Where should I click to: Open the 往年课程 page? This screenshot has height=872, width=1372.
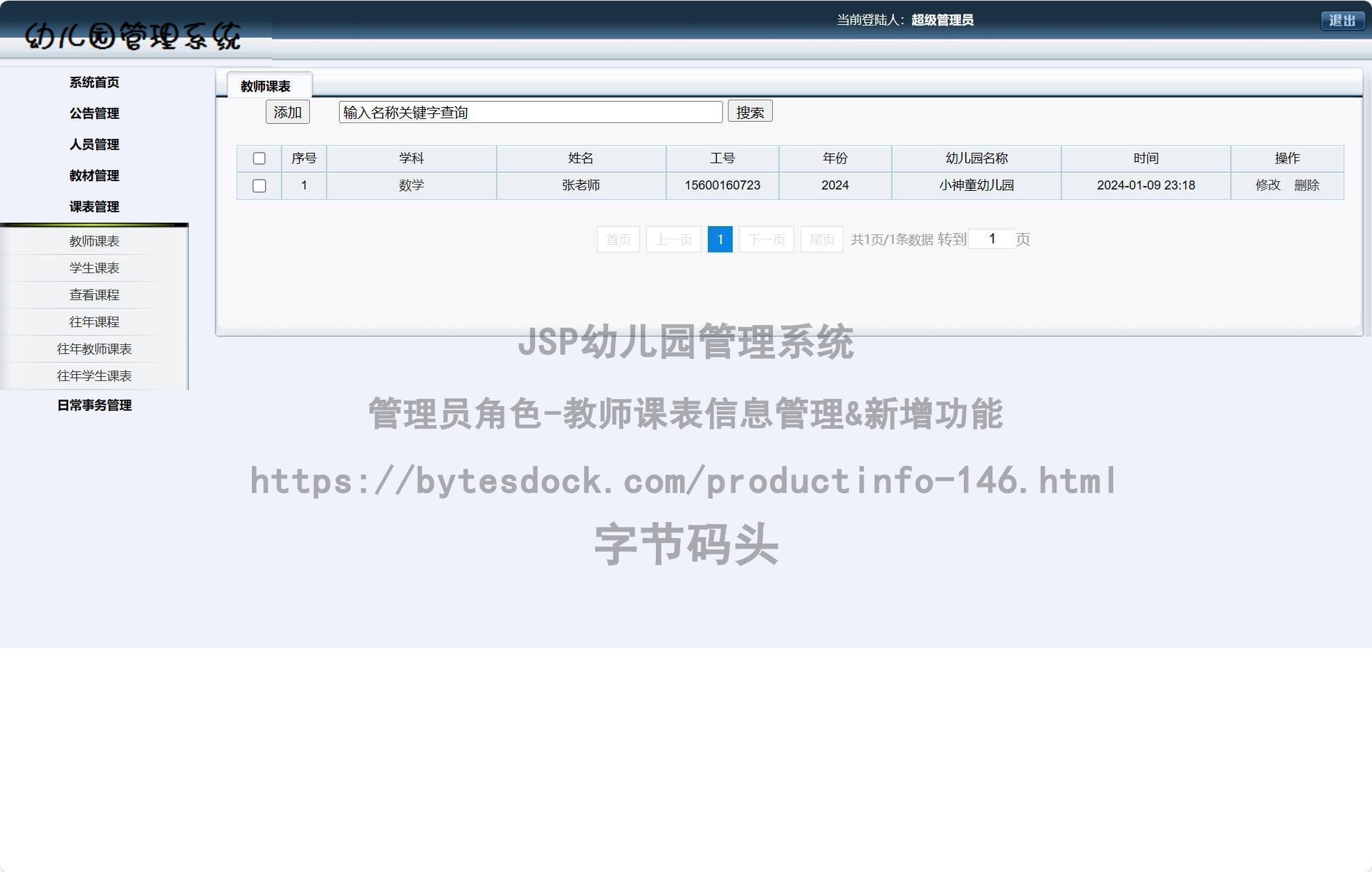click(93, 322)
